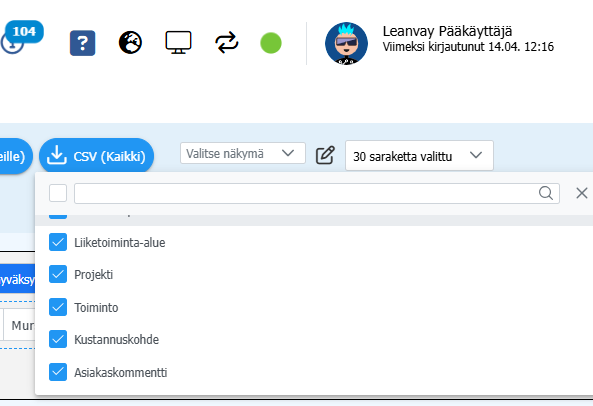Uncheck the Kustannuskohde checkbox

58,339
